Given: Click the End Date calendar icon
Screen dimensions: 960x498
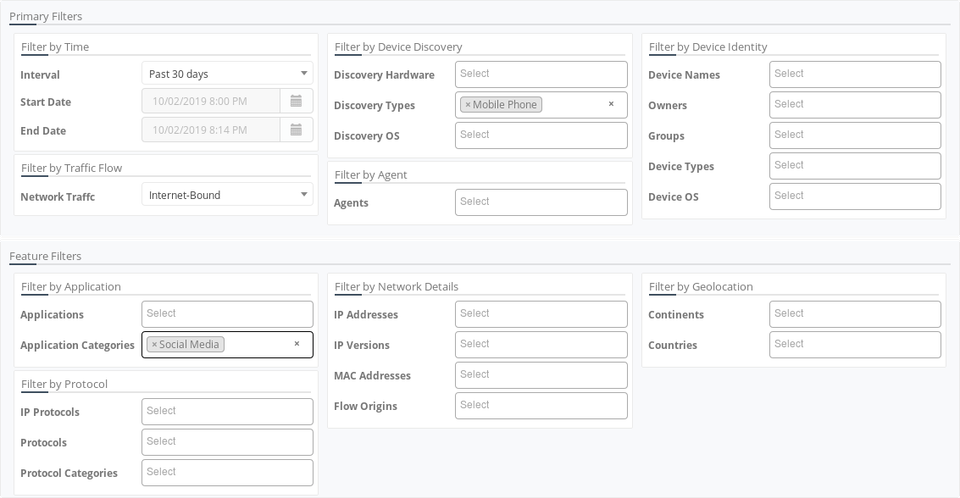Looking at the screenshot, I should click(296, 130).
